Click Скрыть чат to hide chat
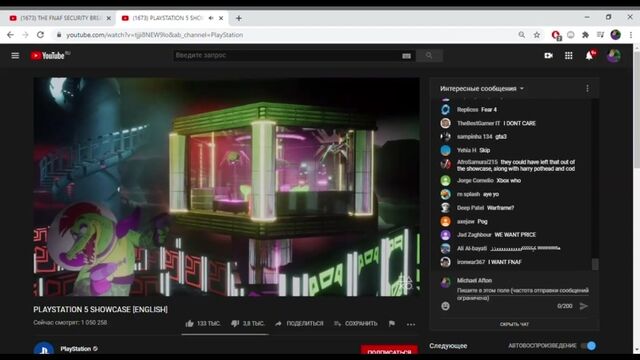Image resolution: width=640 pixels, height=360 pixels. pyautogui.click(x=514, y=324)
